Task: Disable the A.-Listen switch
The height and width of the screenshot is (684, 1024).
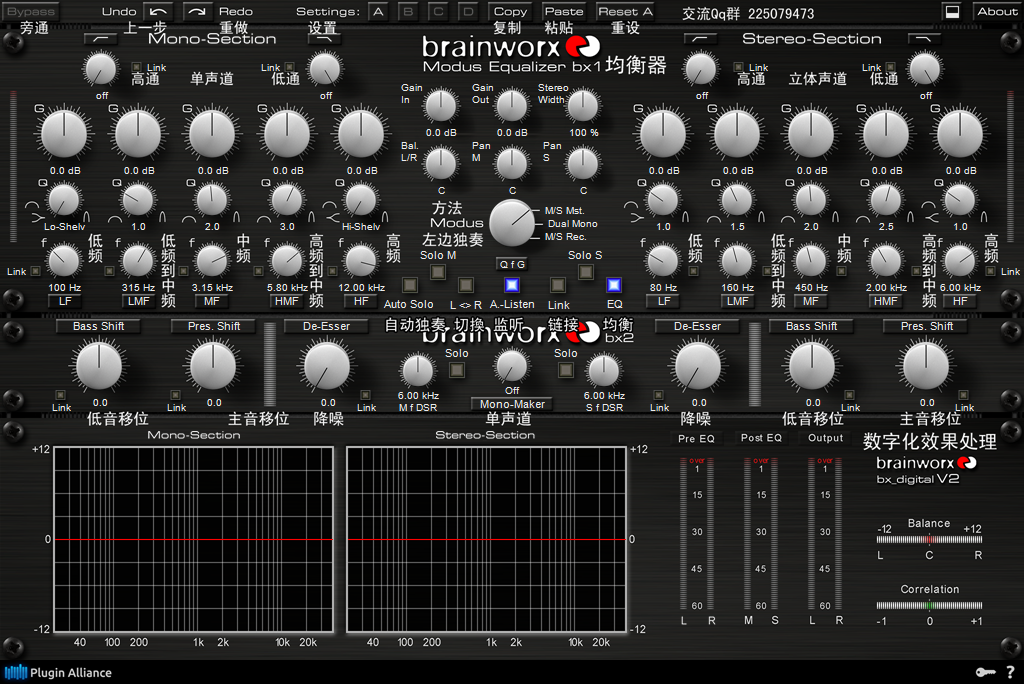Action: 512,285
